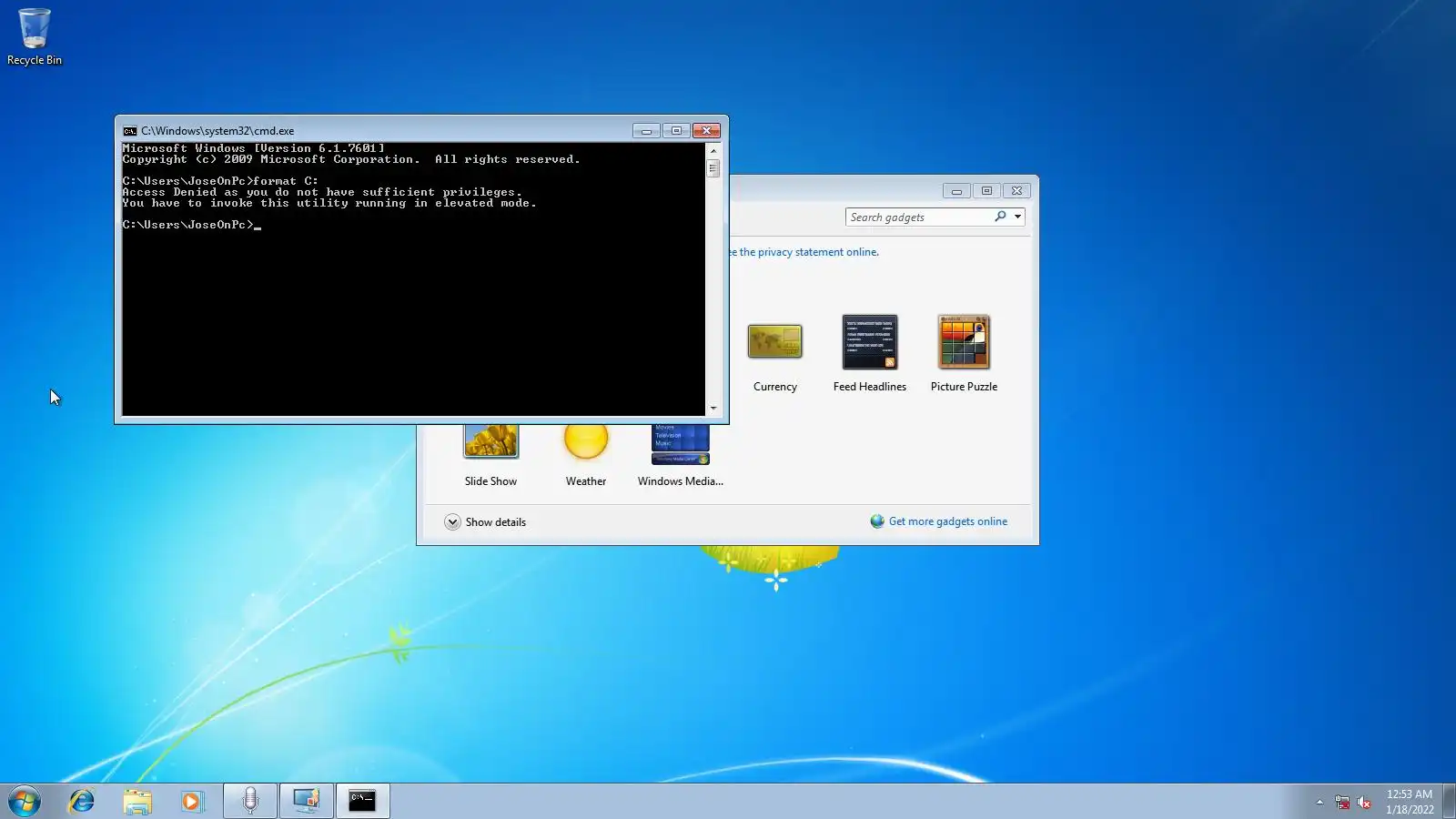
Task: Click the network icon in system tray
Action: click(1342, 802)
